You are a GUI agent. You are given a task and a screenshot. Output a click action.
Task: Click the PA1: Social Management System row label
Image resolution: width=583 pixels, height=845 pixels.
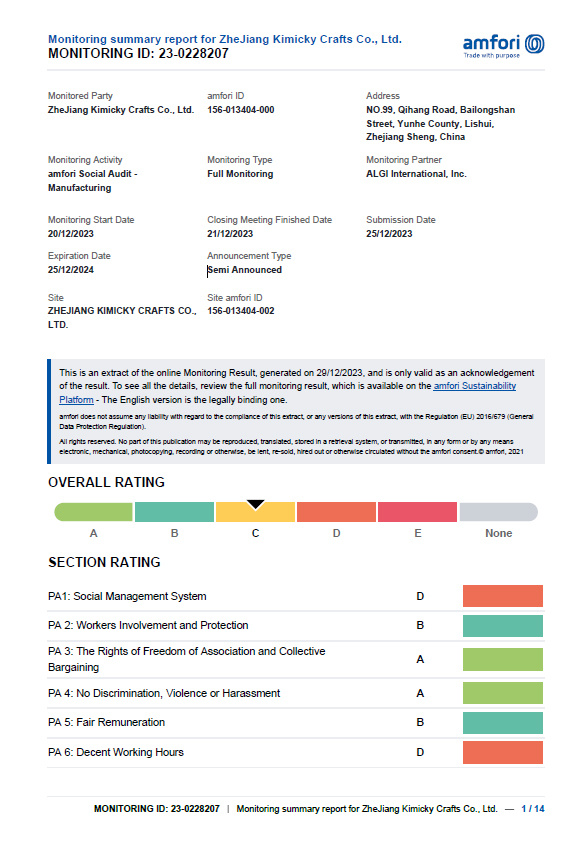coord(127,596)
